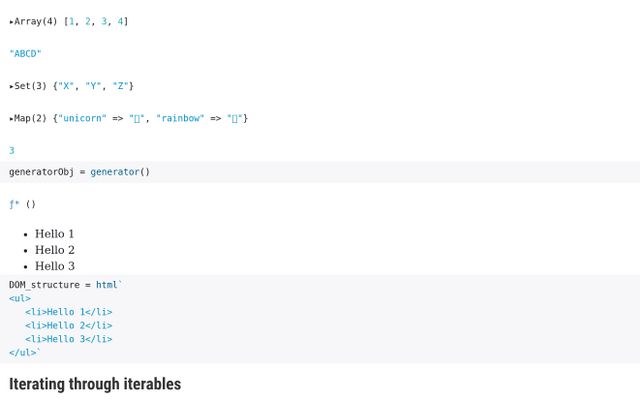Click the html tag in DOM_structure cell

[107, 285]
